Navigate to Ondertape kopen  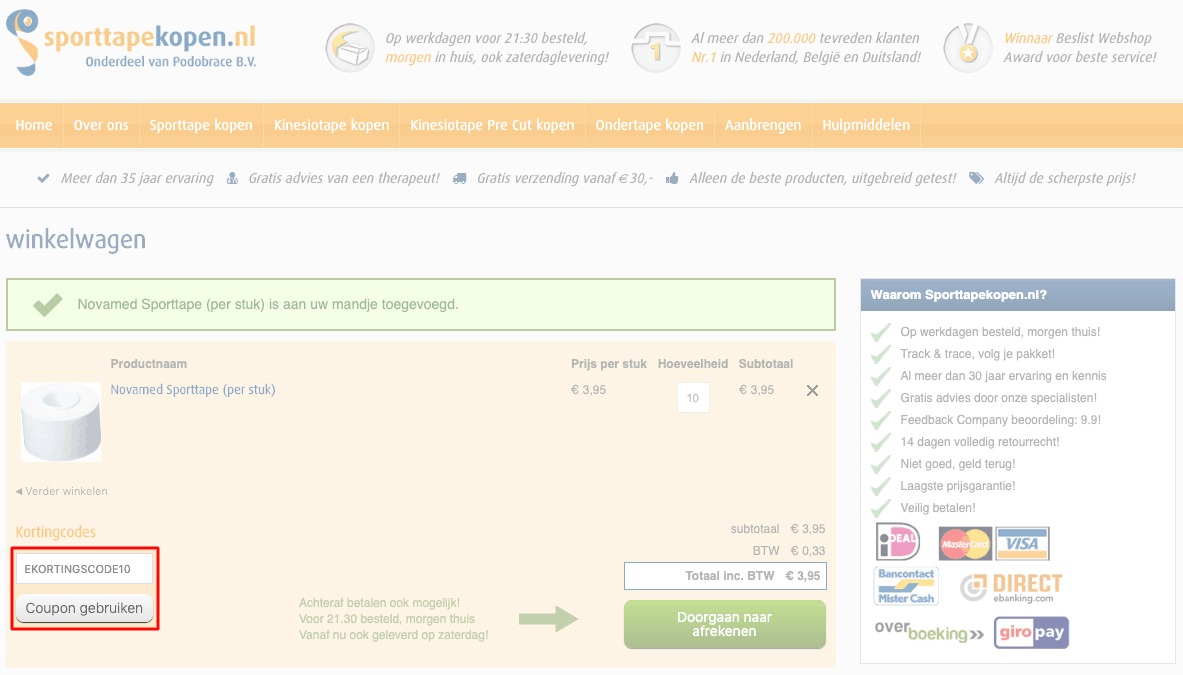(x=650, y=125)
